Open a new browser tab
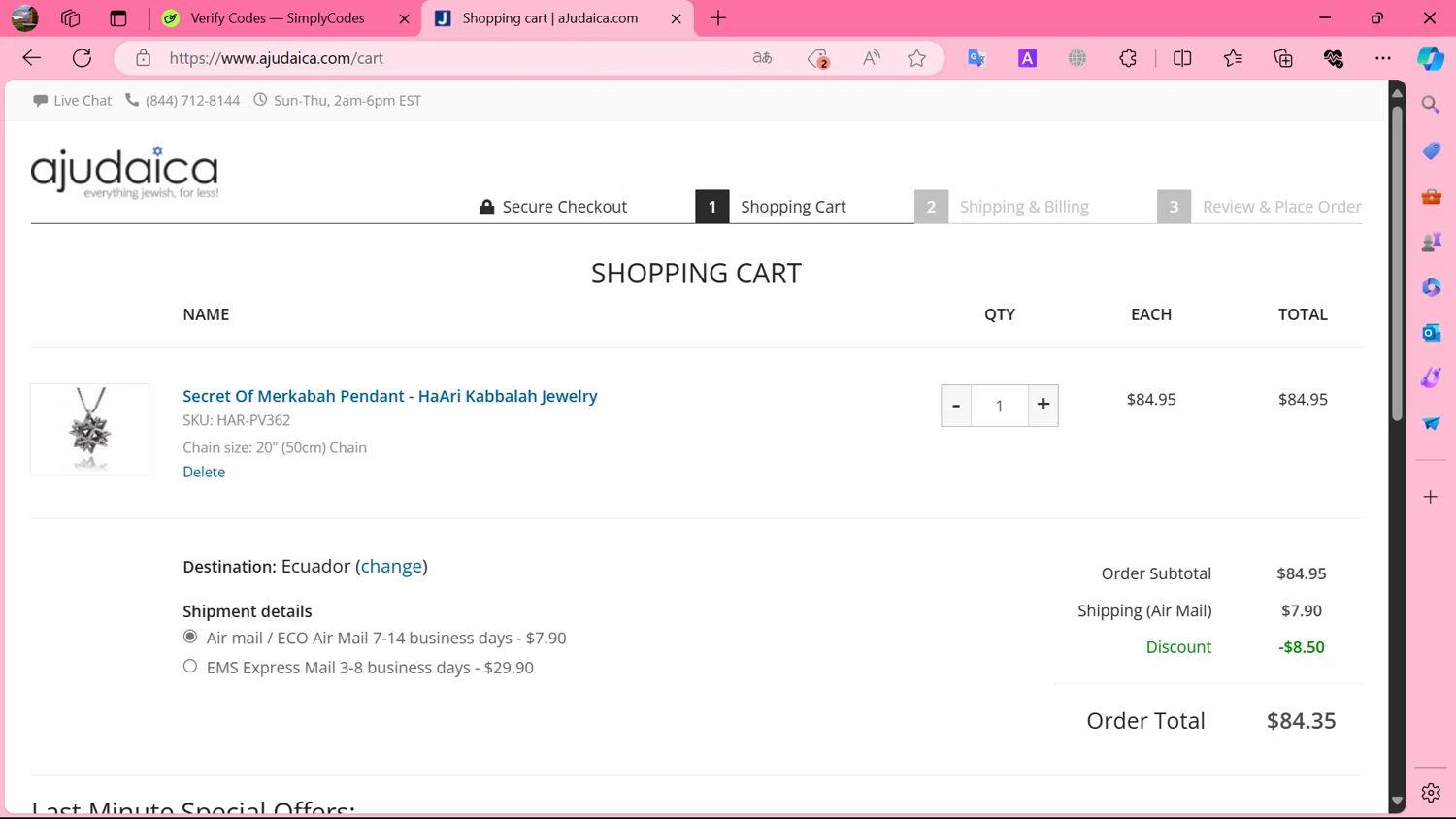The width and height of the screenshot is (1456, 819). [718, 18]
